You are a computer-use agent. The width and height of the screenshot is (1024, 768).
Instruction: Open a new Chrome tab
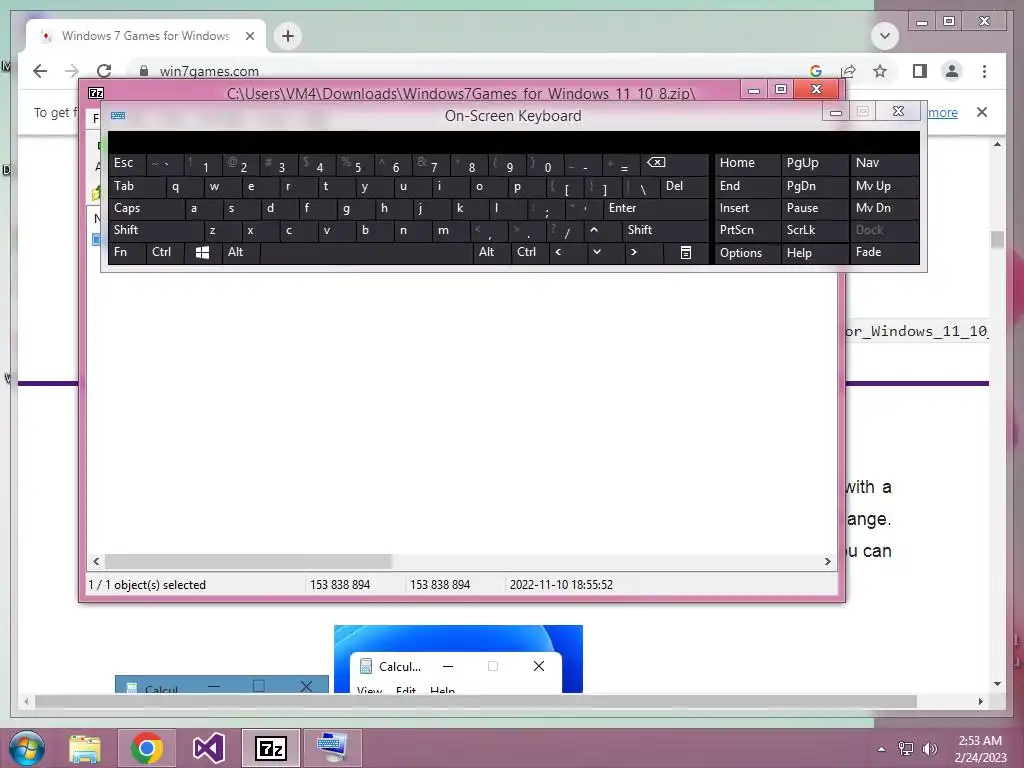pyautogui.click(x=288, y=36)
